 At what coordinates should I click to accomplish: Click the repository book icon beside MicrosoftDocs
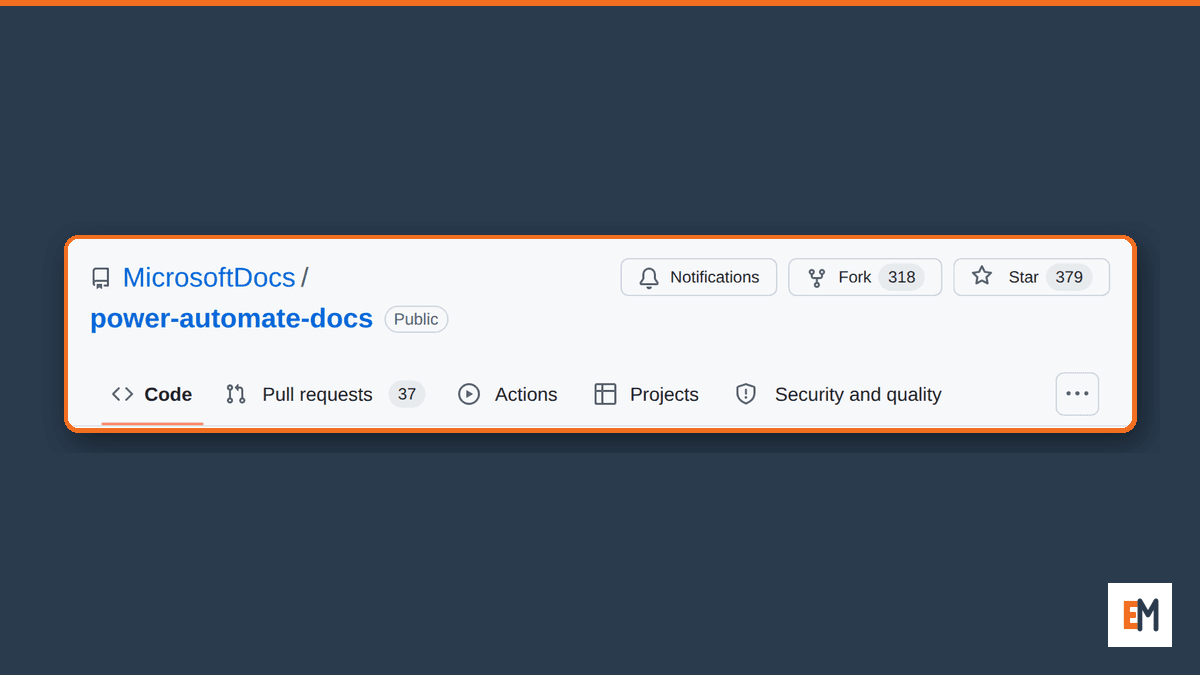point(101,278)
